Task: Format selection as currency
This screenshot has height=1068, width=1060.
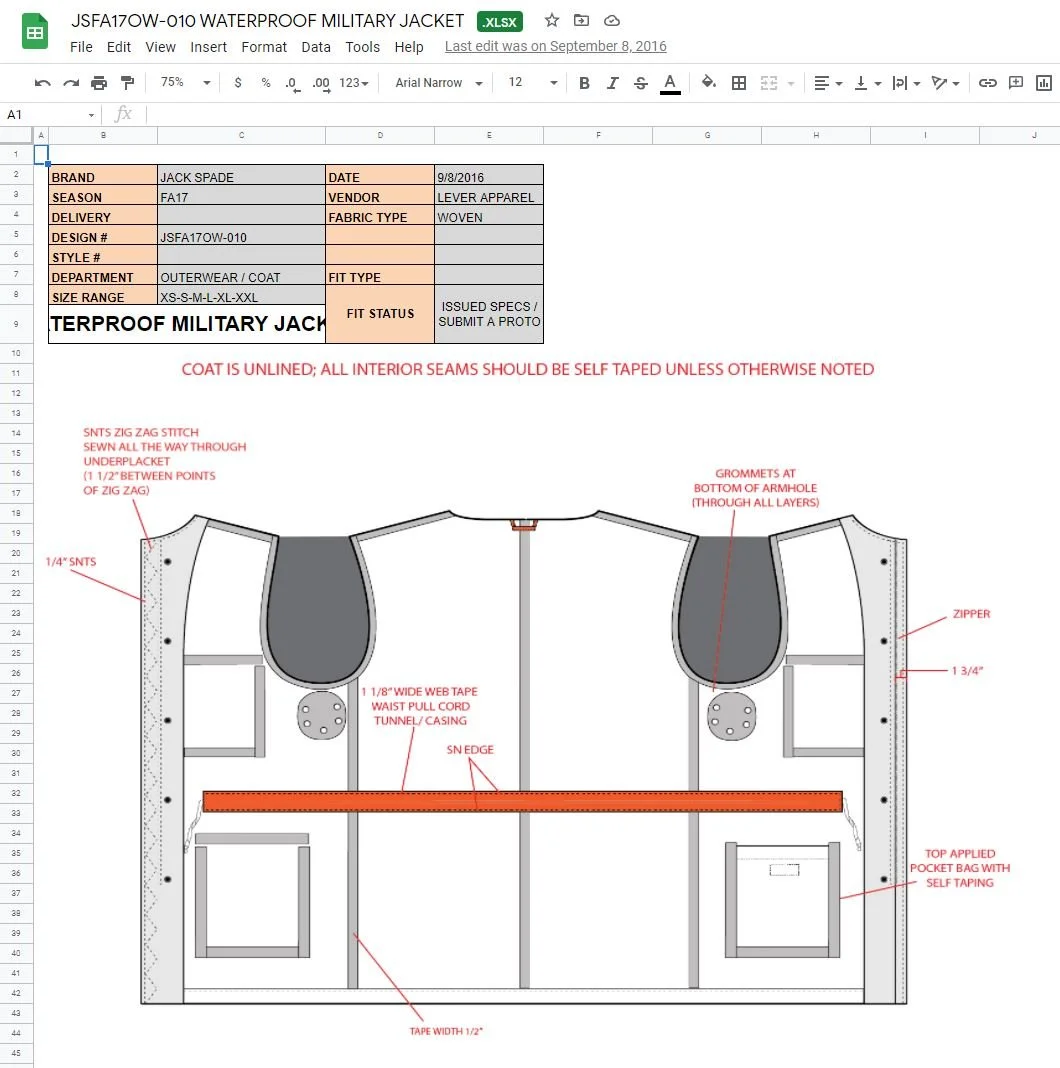Action: pyautogui.click(x=238, y=82)
